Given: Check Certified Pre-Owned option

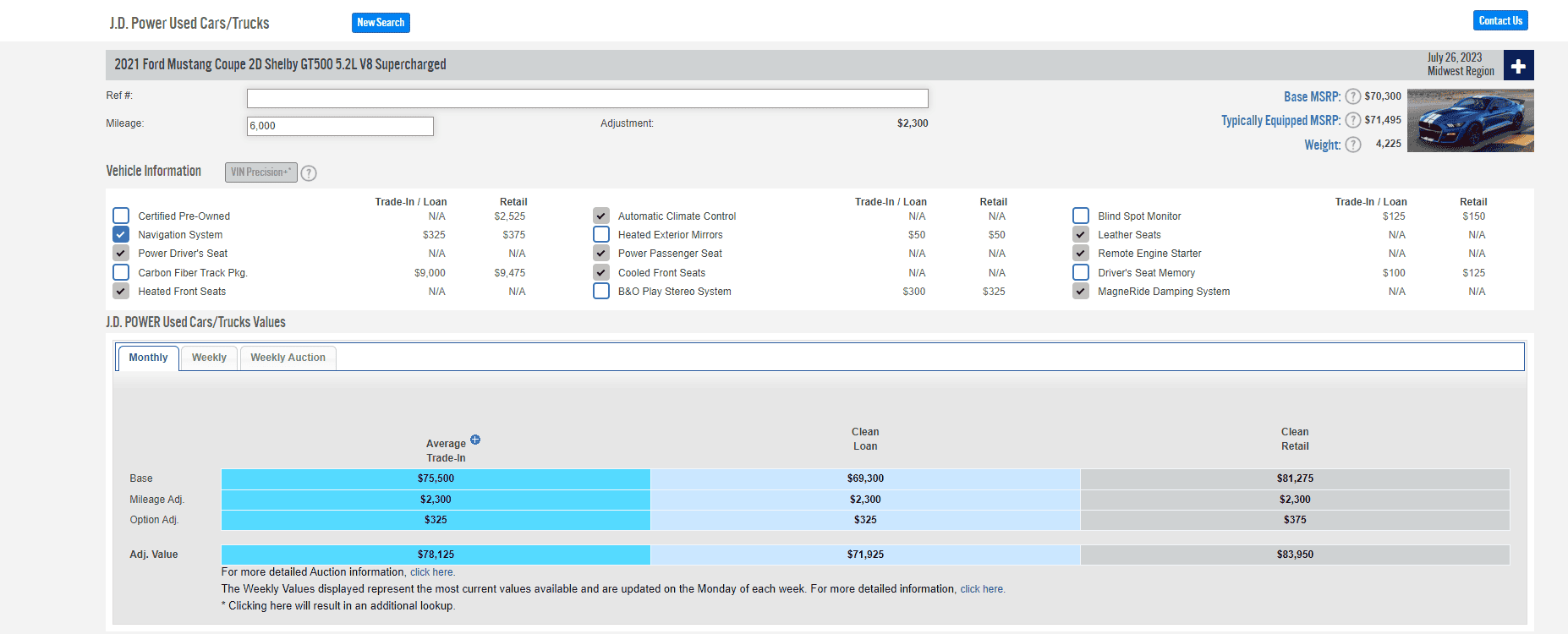Looking at the screenshot, I should coord(121,216).
